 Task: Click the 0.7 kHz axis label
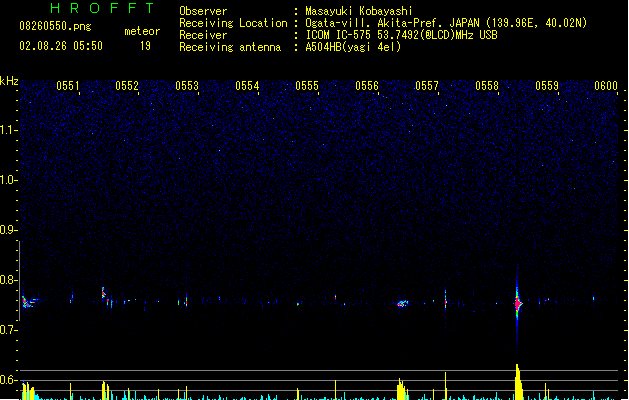(x=8, y=330)
